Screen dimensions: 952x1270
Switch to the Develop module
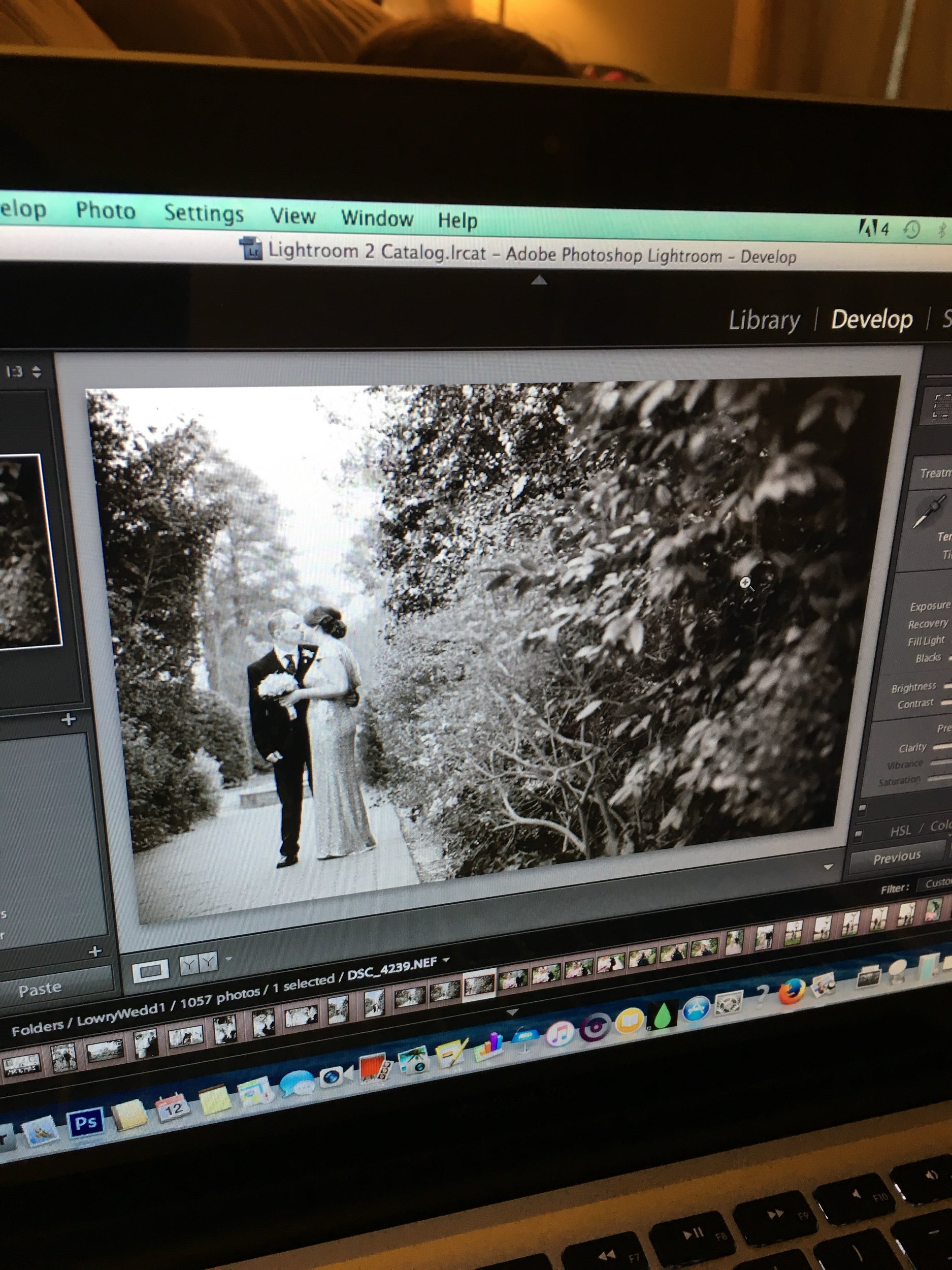[x=871, y=319]
